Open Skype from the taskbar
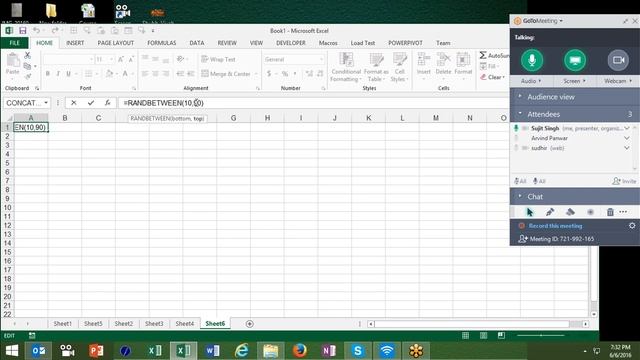Screen dimensions: 640x360 pos(358,351)
